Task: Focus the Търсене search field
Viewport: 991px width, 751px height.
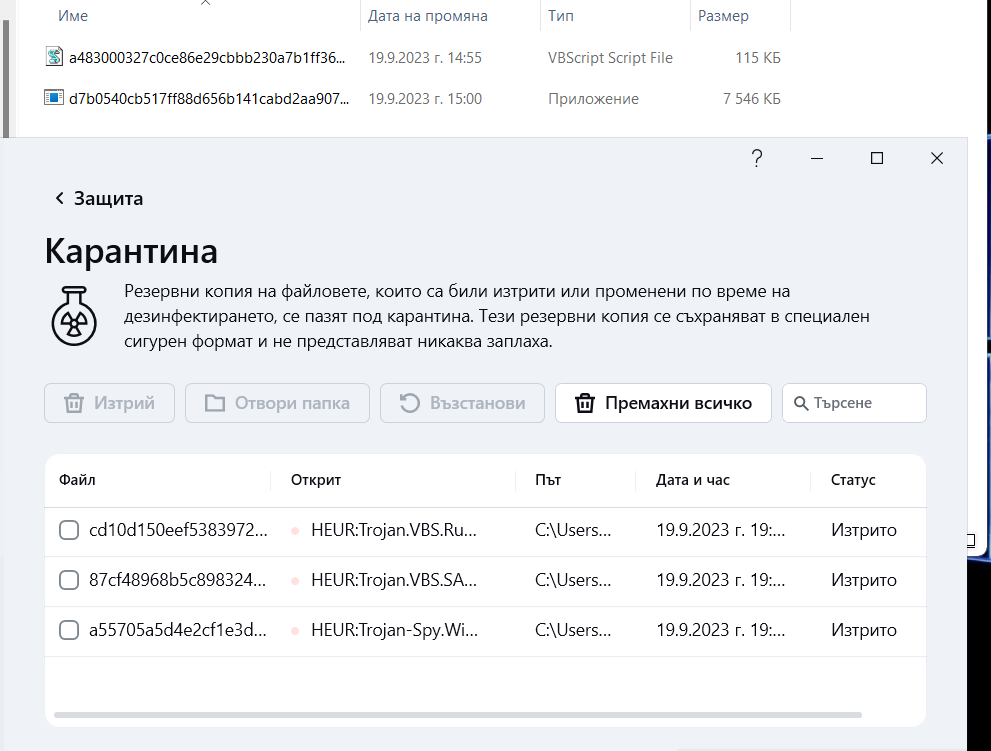Action: click(854, 403)
